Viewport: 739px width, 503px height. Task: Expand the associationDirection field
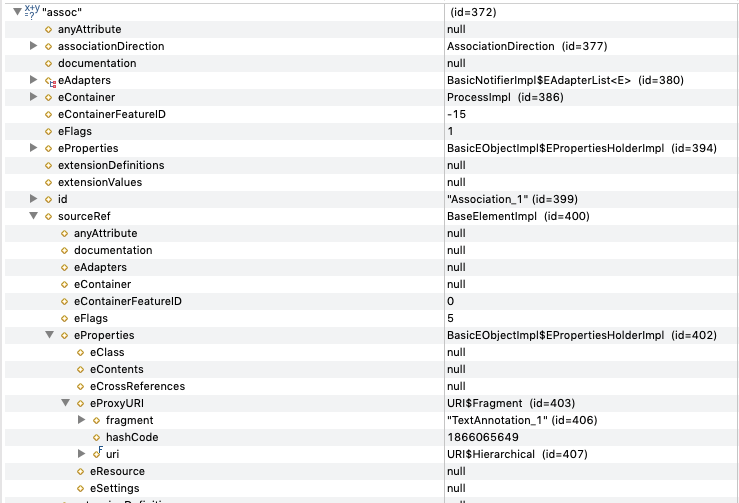tap(33, 46)
